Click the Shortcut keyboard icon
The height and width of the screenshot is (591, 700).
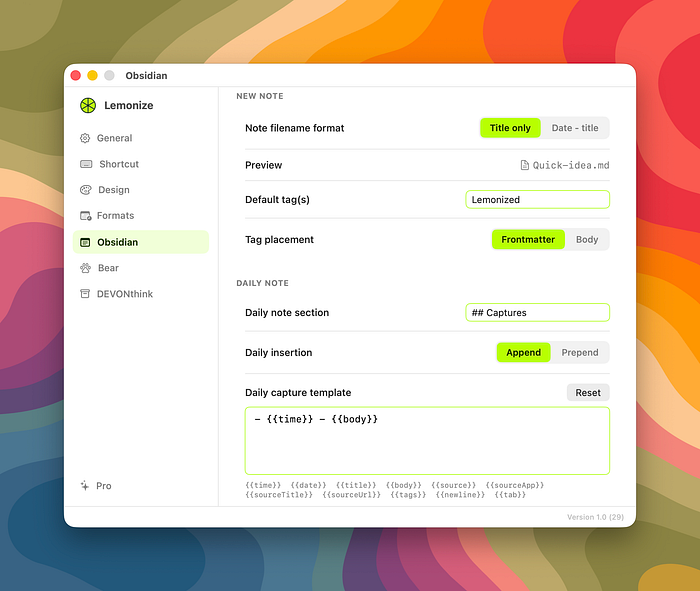pyautogui.click(x=86, y=164)
